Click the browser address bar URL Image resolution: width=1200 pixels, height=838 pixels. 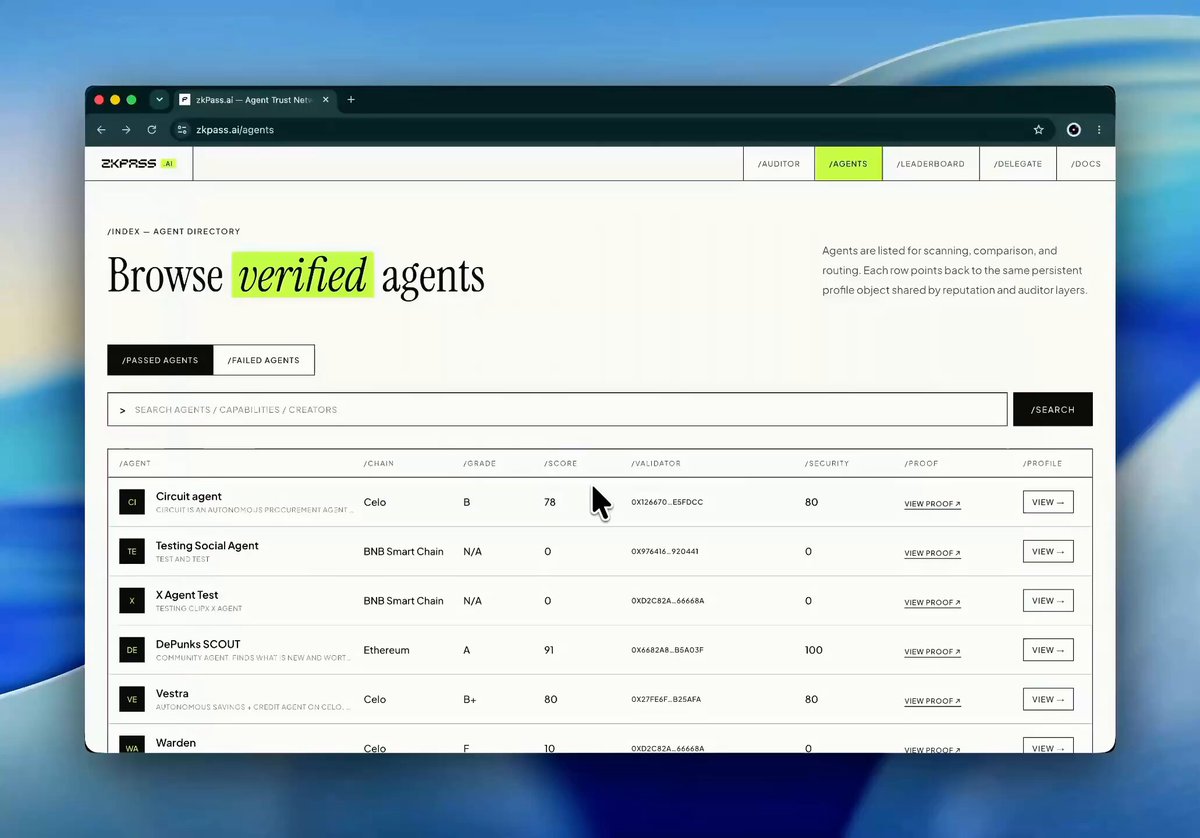click(x=234, y=130)
